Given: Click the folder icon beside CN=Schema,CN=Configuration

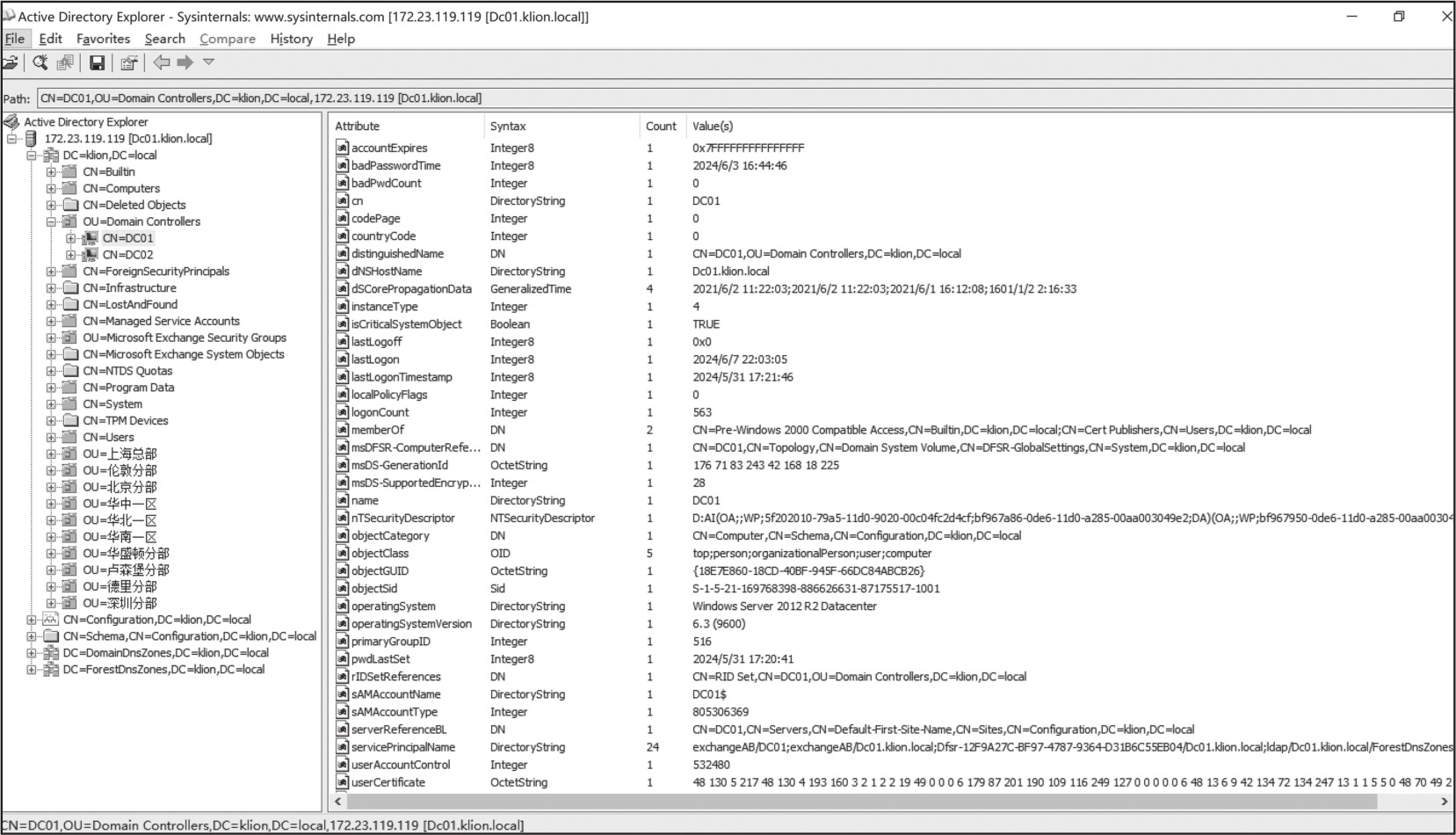Looking at the screenshot, I should point(51,636).
